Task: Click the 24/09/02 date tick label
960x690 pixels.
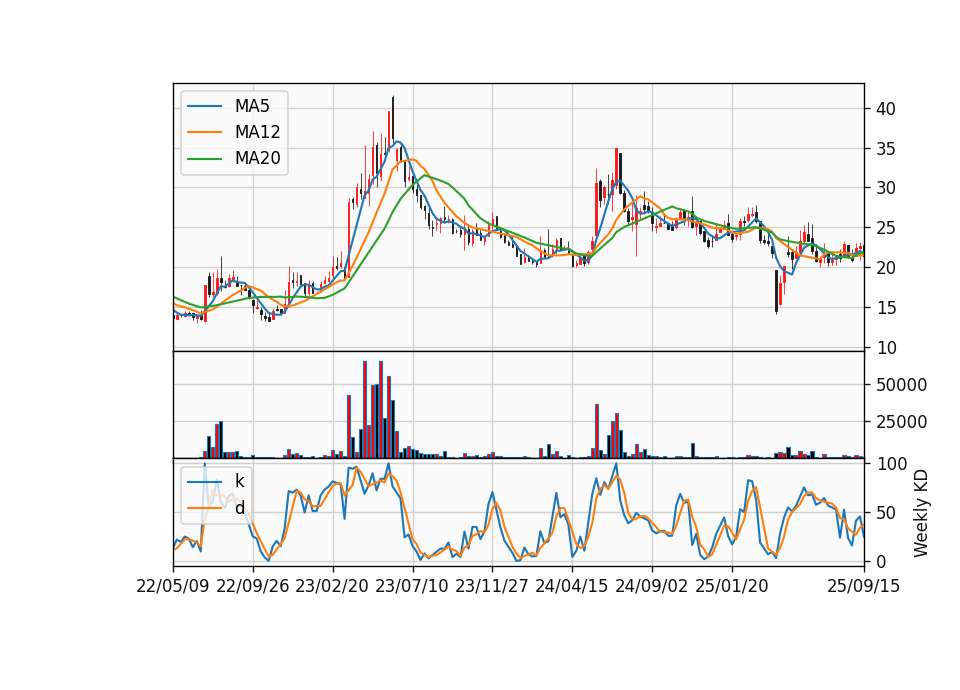Action: [x=651, y=586]
